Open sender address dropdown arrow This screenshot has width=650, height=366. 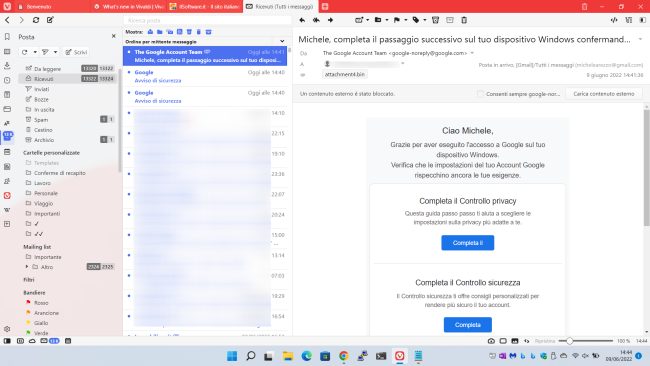click(x=472, y=53)
